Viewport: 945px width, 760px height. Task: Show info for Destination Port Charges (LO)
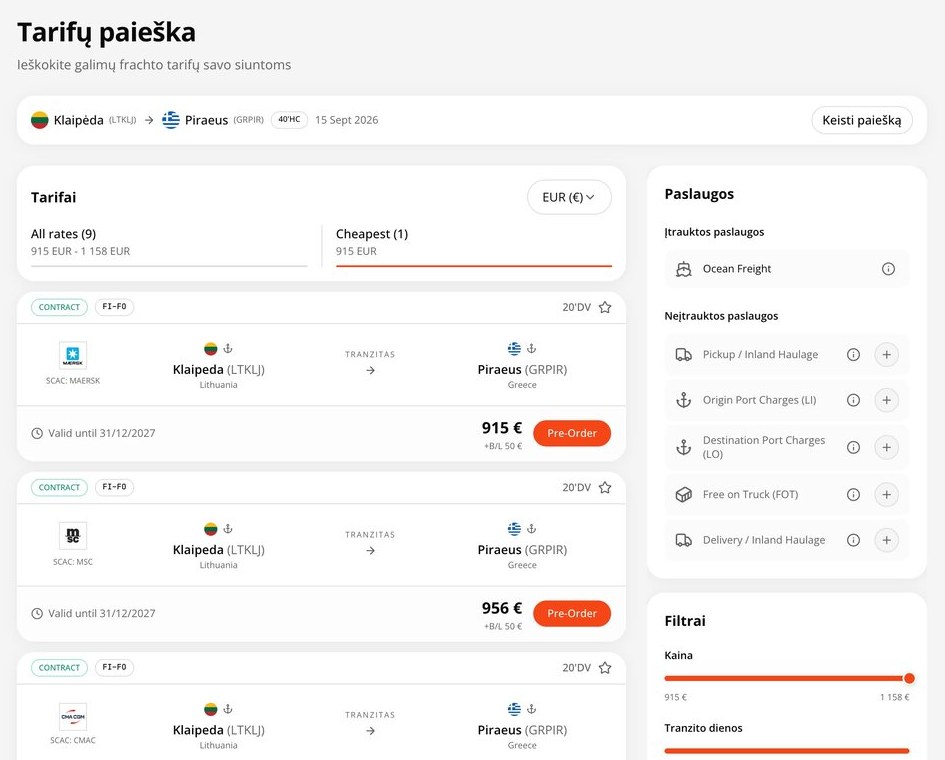(853, 447)
